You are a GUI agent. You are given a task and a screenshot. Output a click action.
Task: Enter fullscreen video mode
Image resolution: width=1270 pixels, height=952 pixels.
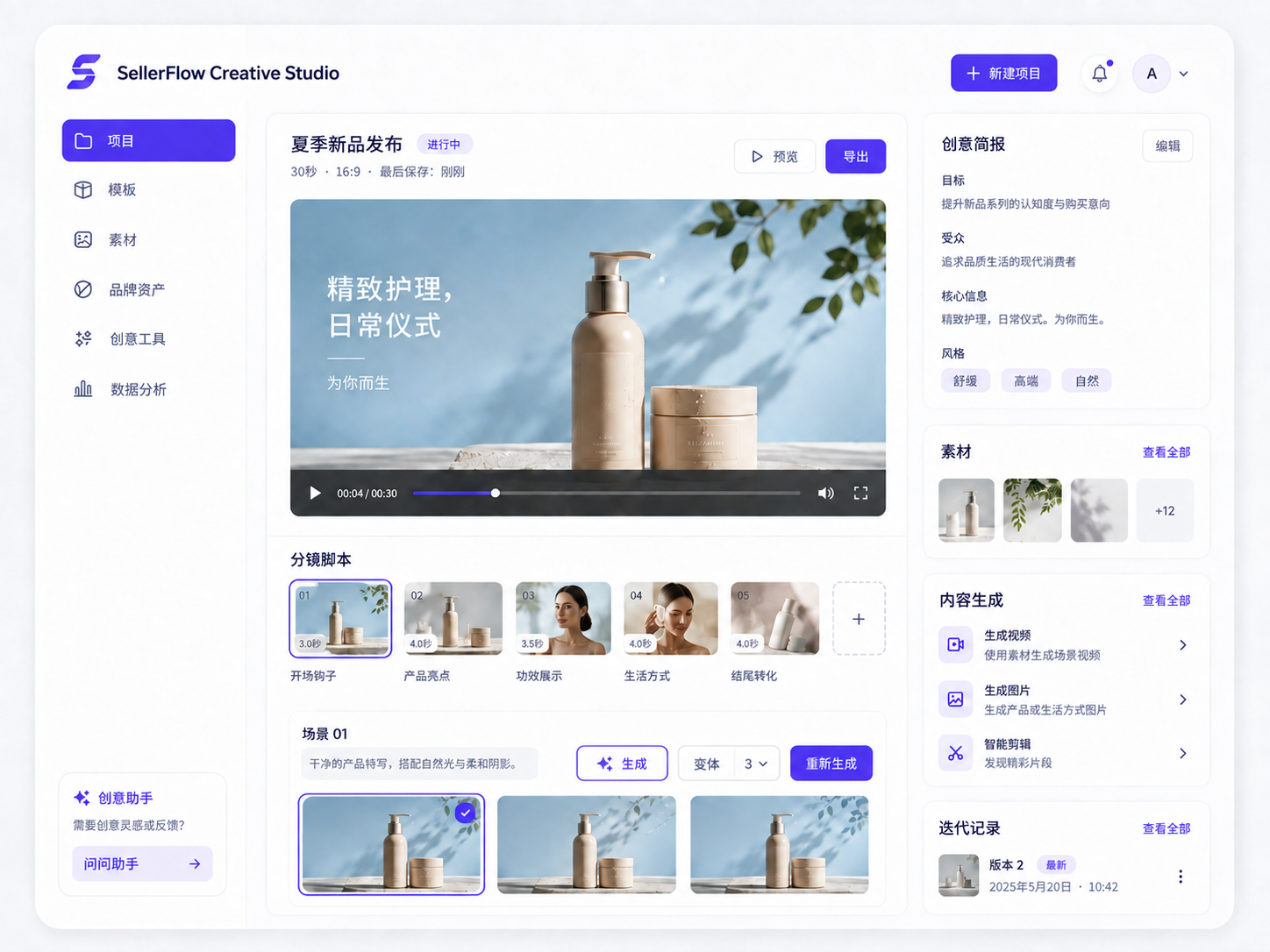[860, 494]
